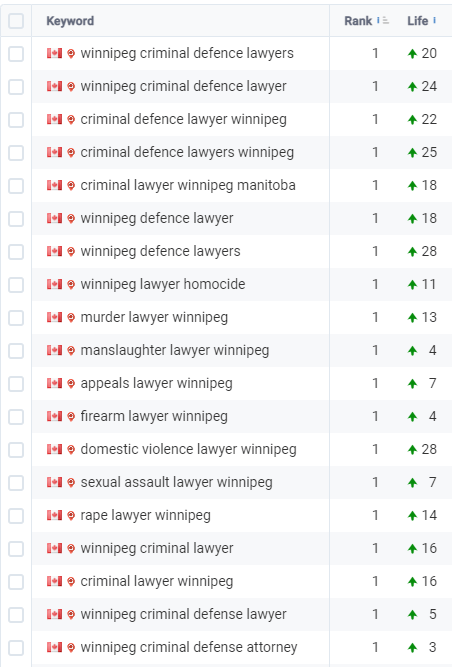
Task: Tick checkbox for winnipeg defence lawyer row
Action: coord(16,219)
